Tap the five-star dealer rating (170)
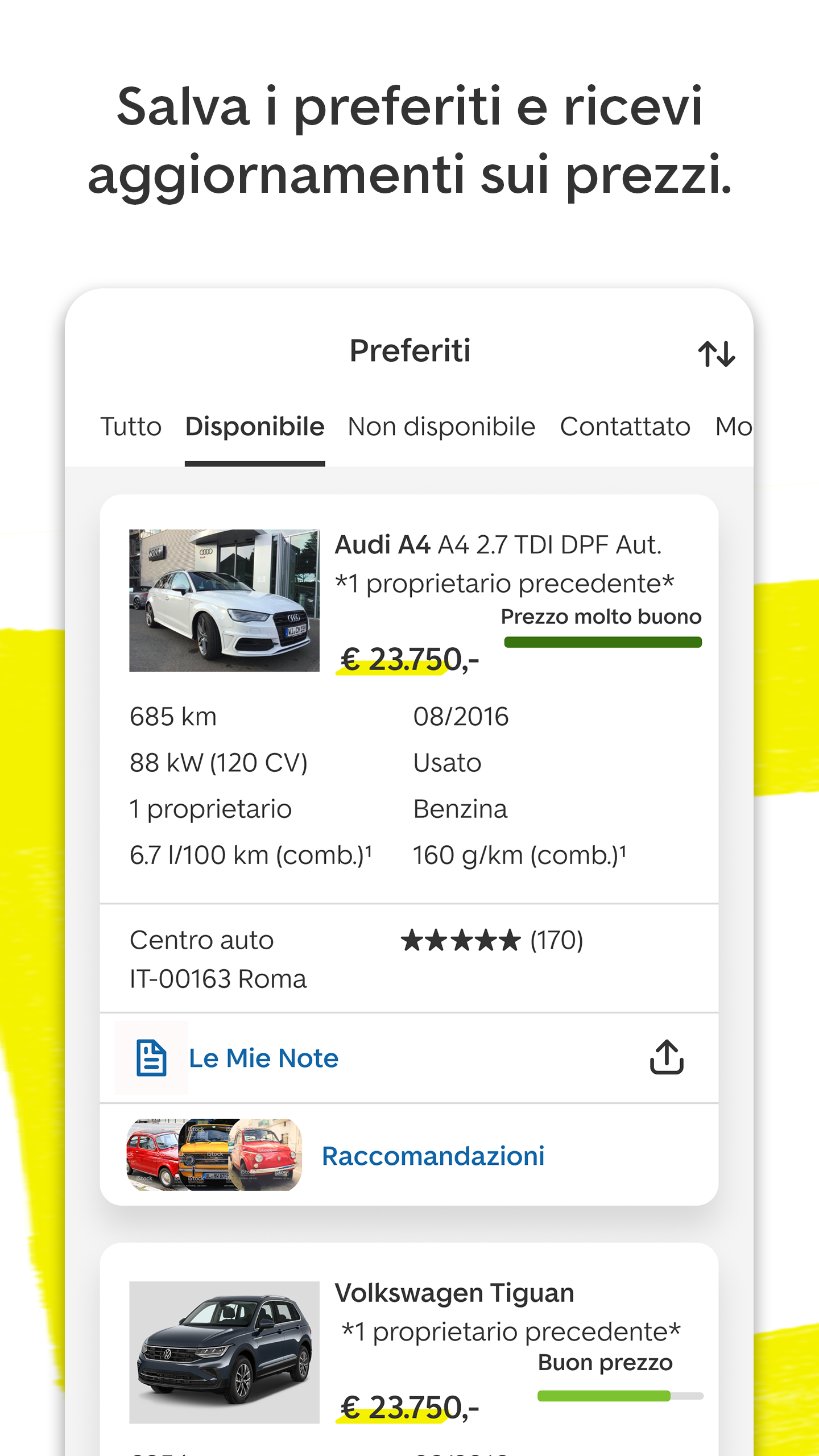Screen dimensions: 819x1456 (x=492, y=940)
